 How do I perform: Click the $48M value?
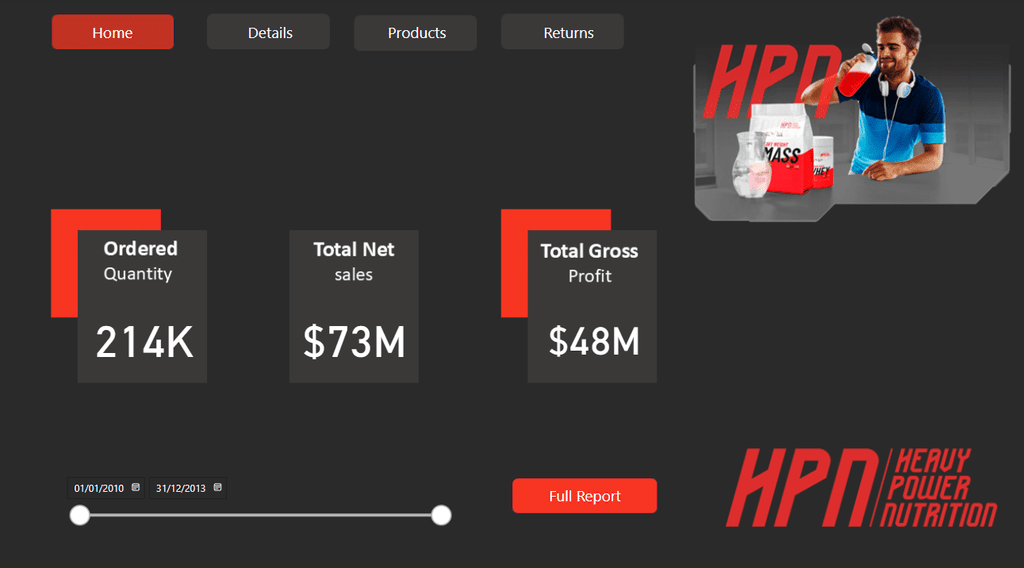coord(594,341)
